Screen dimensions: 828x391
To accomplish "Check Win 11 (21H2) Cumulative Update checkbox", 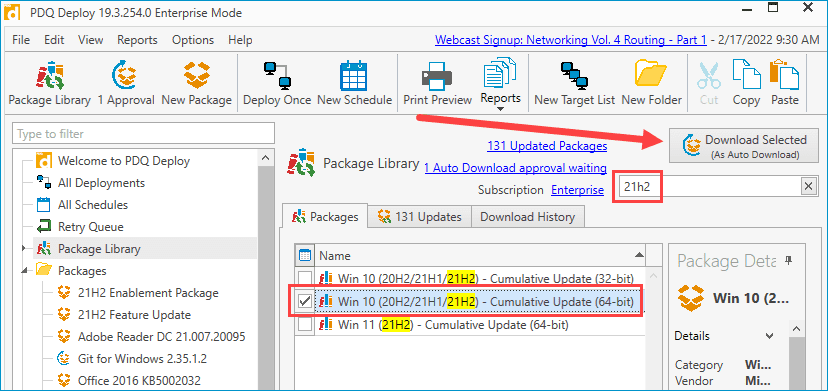I will (305, 325).
